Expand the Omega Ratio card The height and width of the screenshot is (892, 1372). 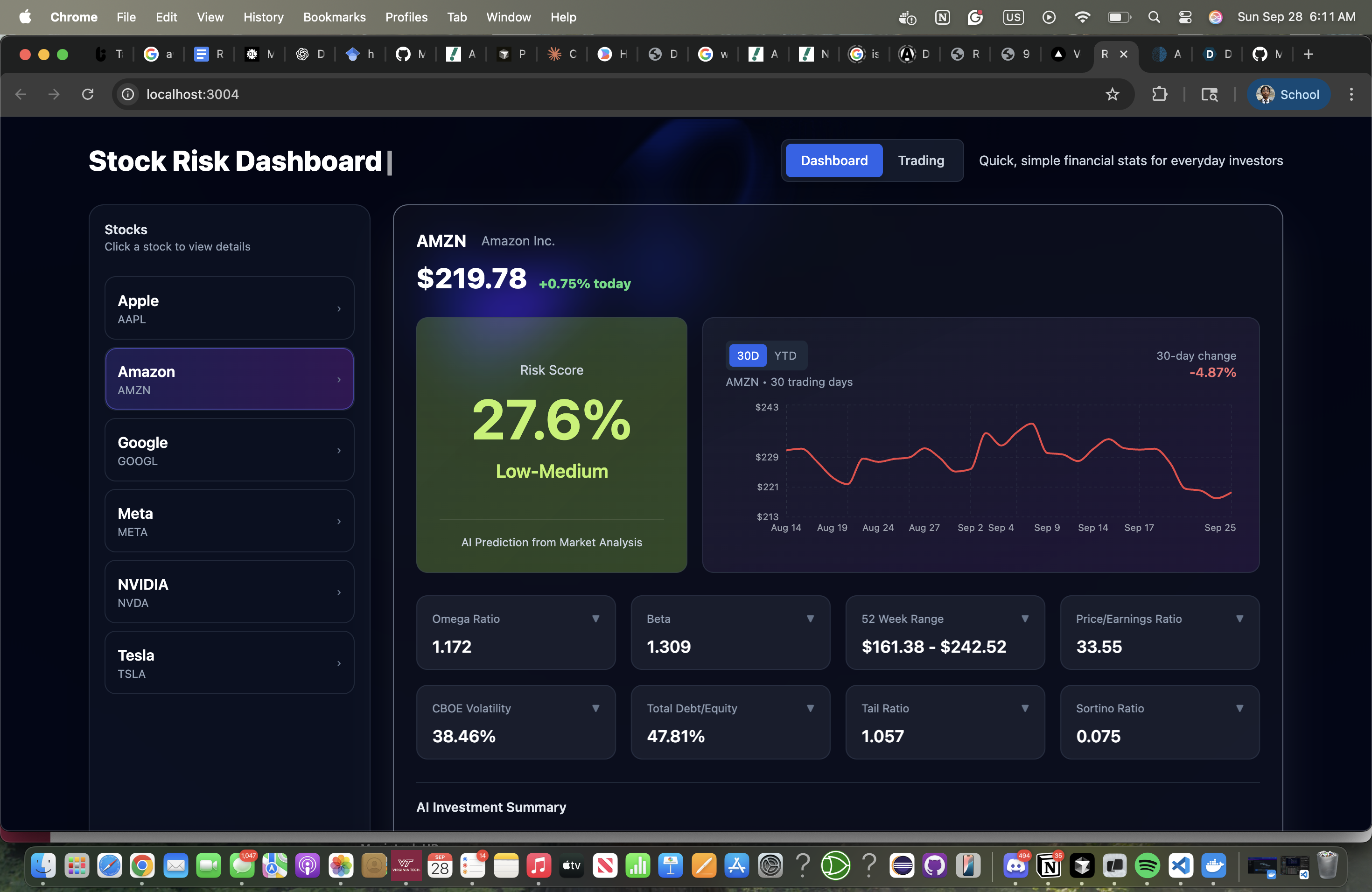[595, 618]
